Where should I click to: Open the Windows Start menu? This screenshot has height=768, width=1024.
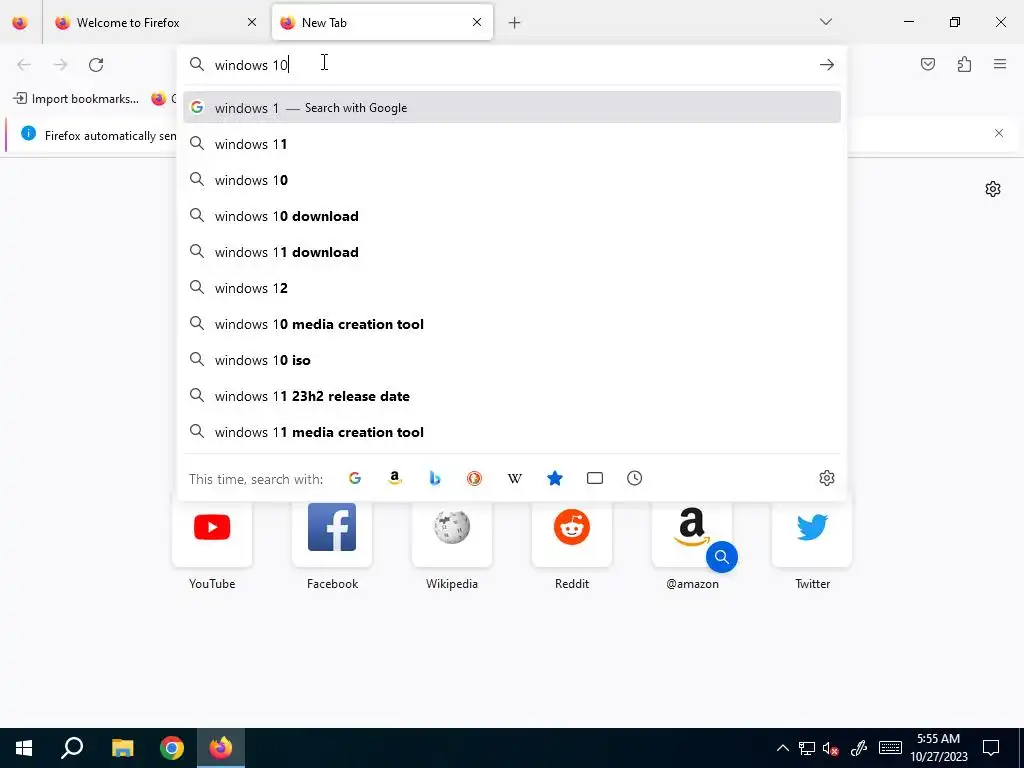(24, 748)
